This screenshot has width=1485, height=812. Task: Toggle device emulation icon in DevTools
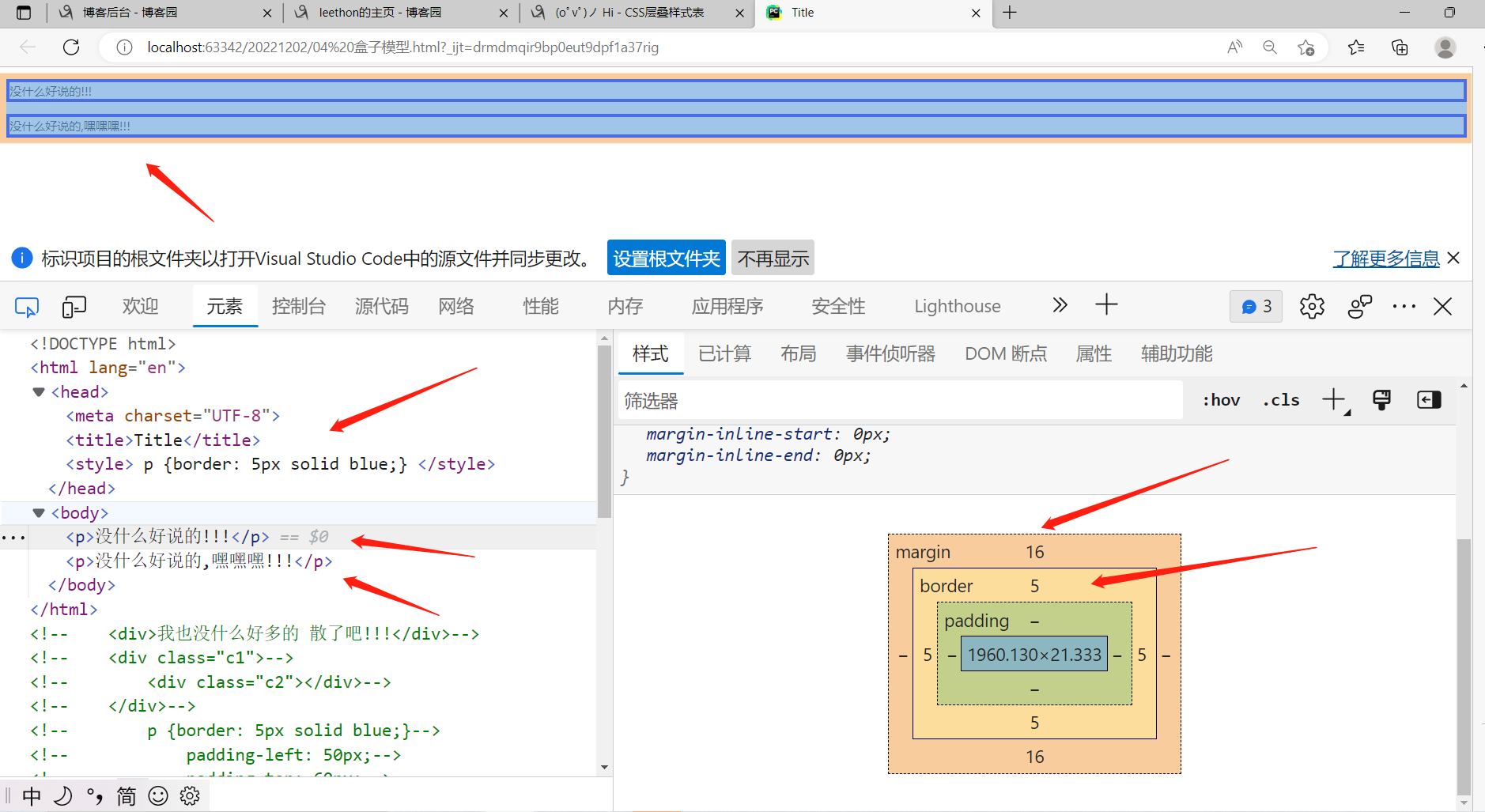74,307
